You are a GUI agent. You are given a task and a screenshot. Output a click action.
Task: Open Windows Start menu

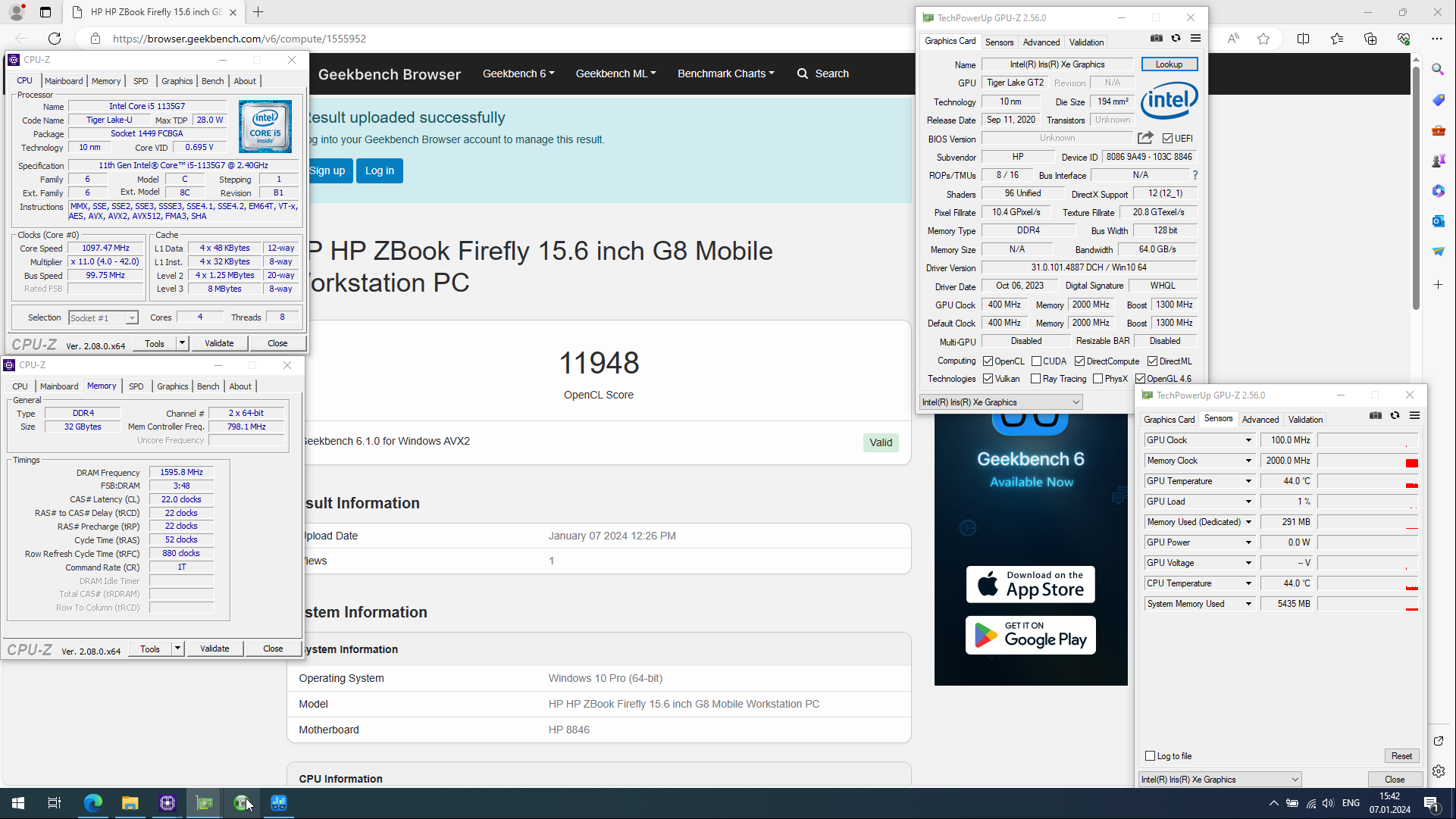pos(18,803)
